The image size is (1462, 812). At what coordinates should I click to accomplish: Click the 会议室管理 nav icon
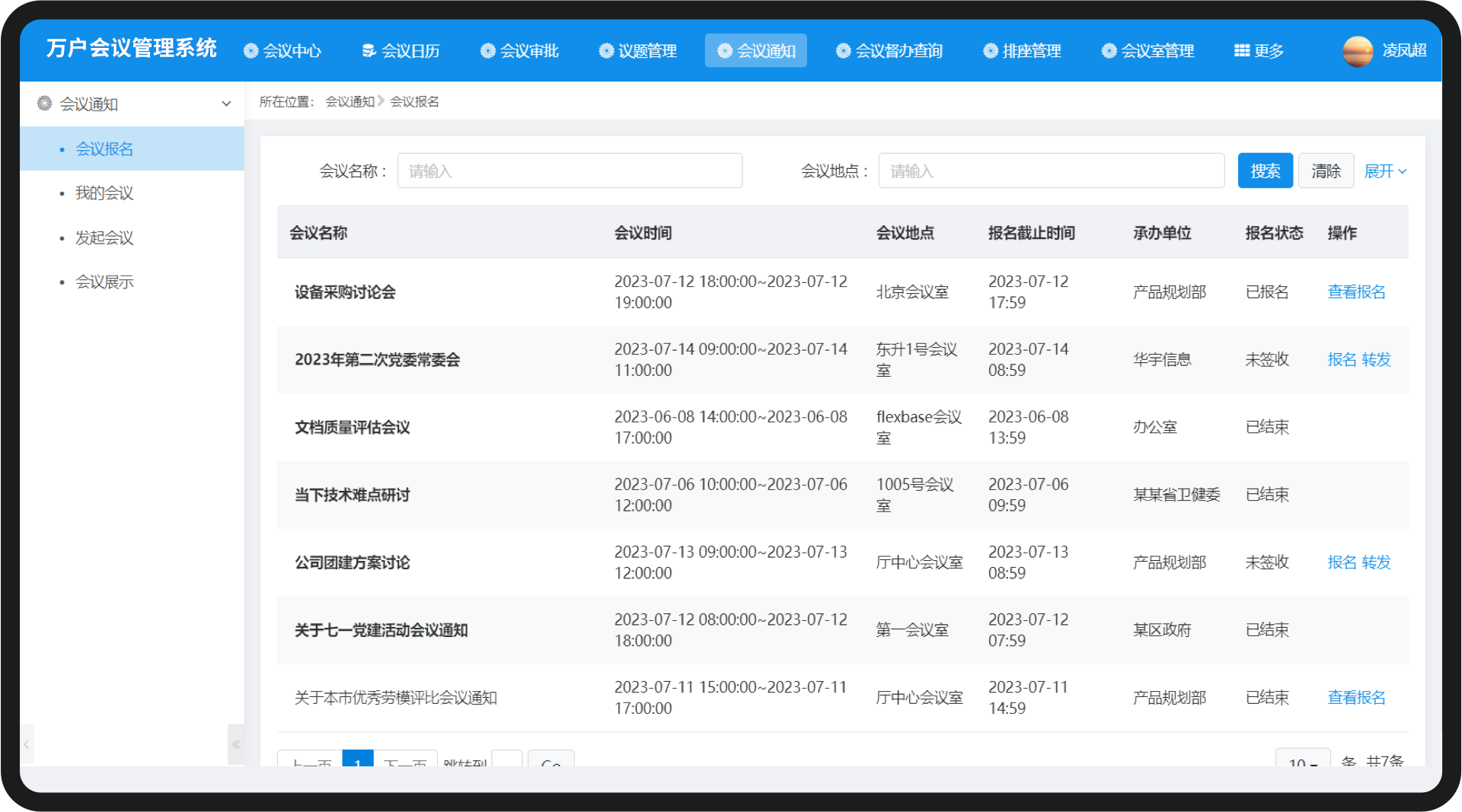tap(1109, 51)
